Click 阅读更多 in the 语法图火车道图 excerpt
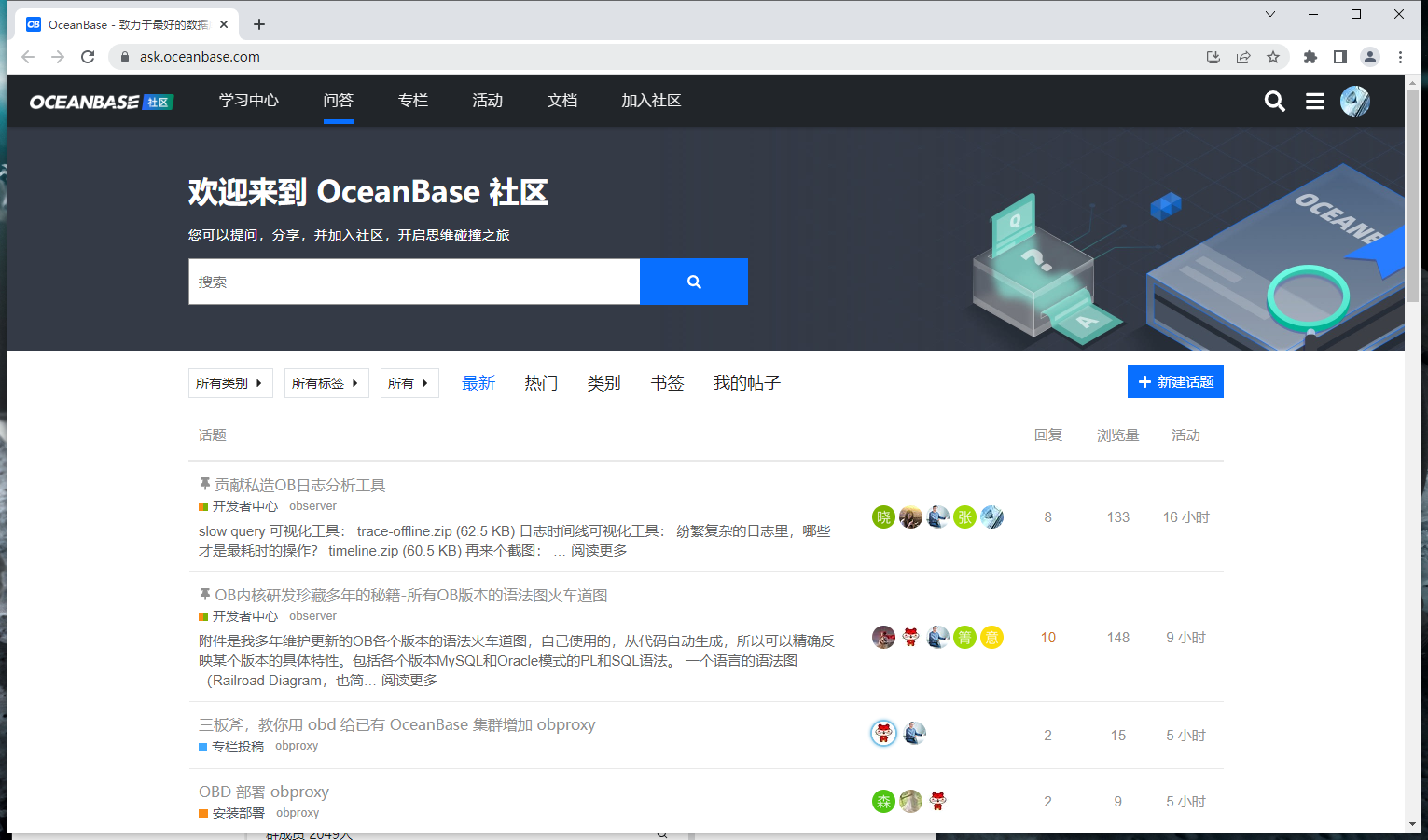This screenshot has height=840, width=1428. pos(409,681)
